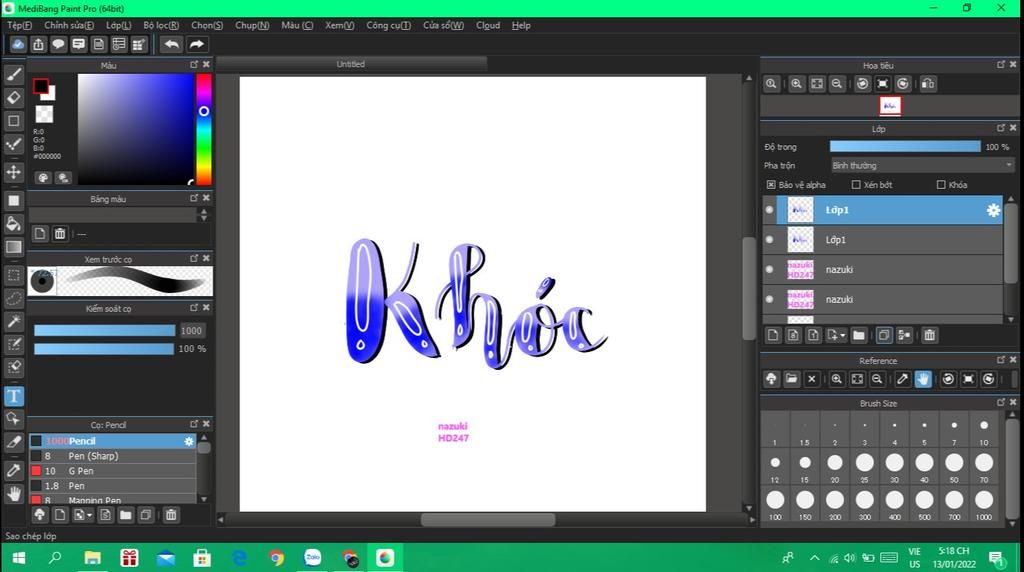Select the G Pen brush

[112, 471]
